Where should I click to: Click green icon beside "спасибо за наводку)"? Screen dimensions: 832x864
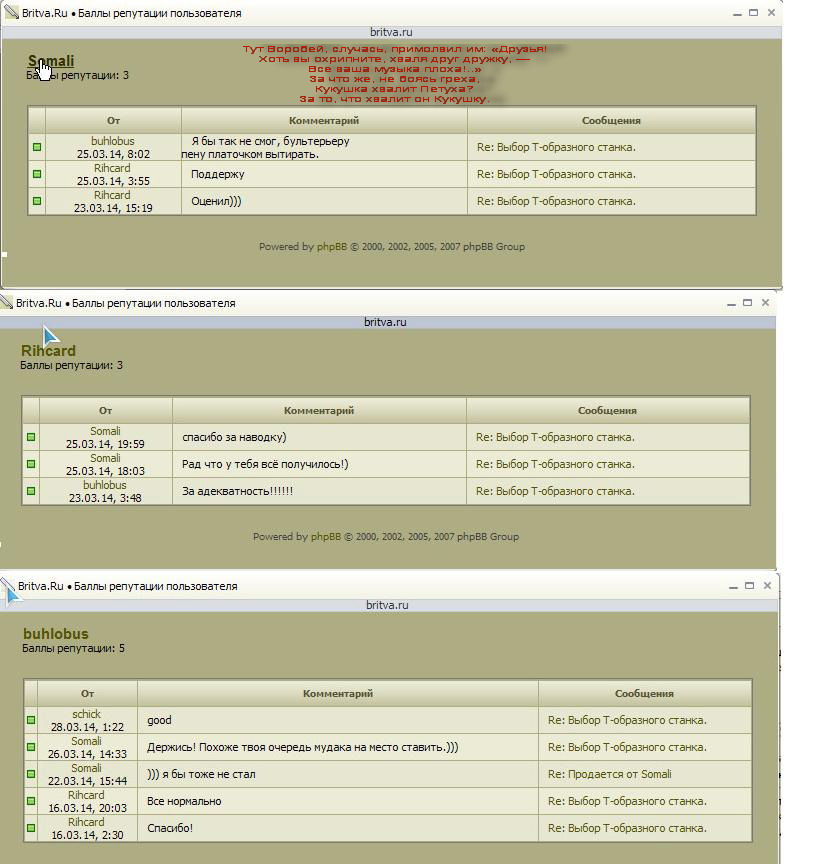coord(31,437)
